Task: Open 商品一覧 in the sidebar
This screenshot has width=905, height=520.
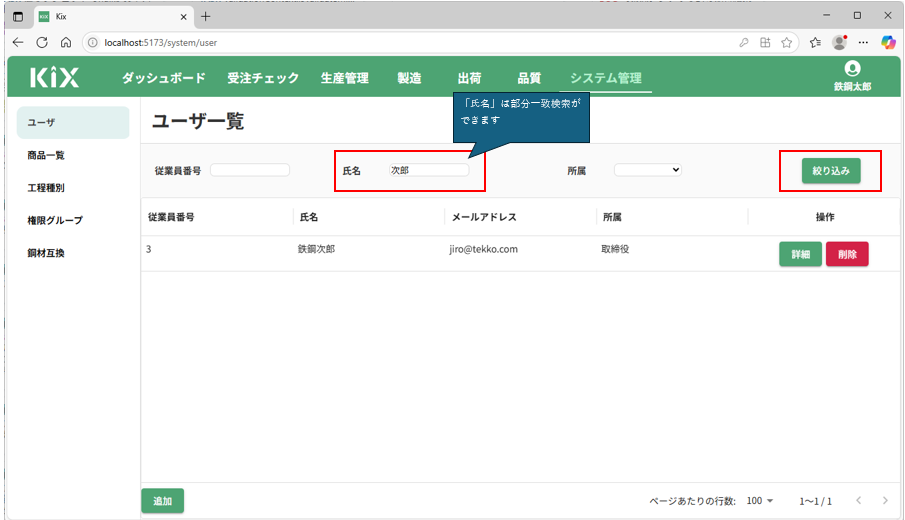Action: [46, 155]
